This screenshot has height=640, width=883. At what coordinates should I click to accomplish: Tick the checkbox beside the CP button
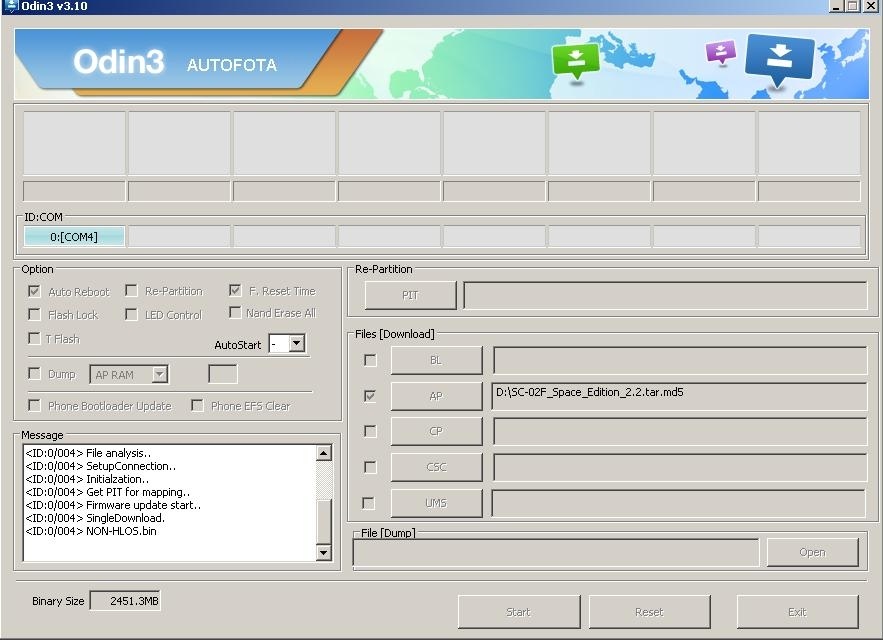point(370,431)
